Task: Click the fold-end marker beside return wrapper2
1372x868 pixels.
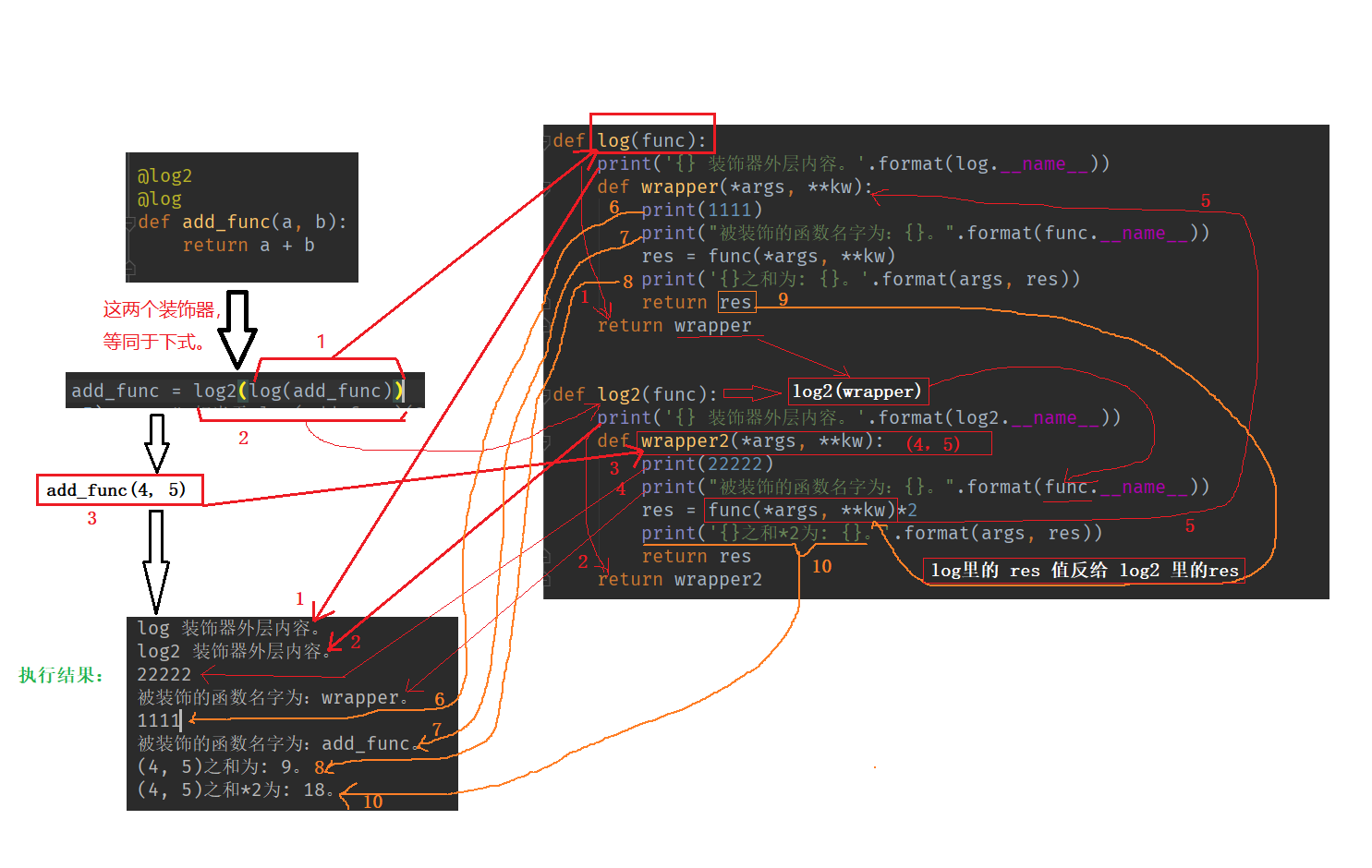Action: point(547,580)
